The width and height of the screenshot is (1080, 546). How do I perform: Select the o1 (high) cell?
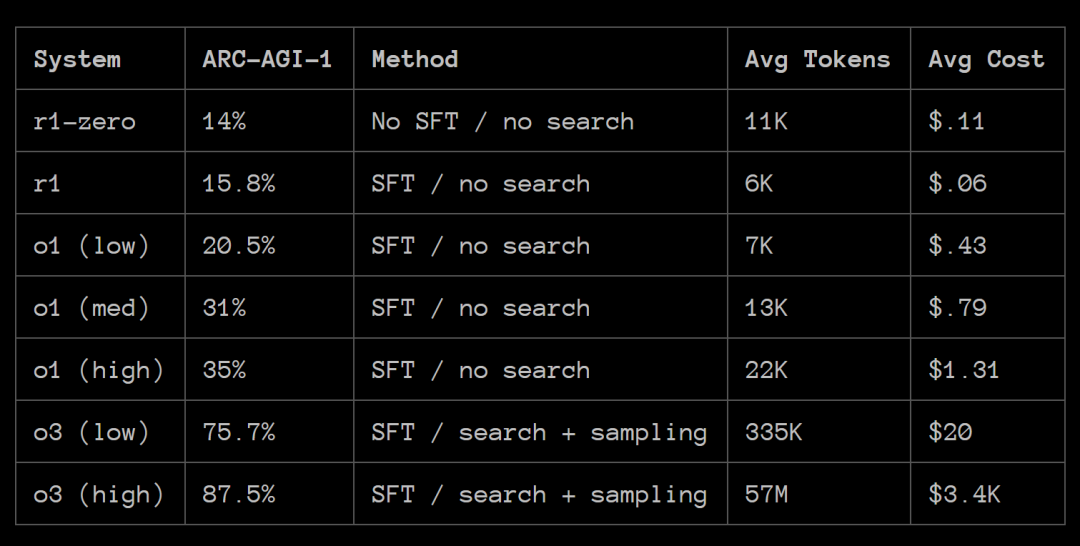(99, 370)
